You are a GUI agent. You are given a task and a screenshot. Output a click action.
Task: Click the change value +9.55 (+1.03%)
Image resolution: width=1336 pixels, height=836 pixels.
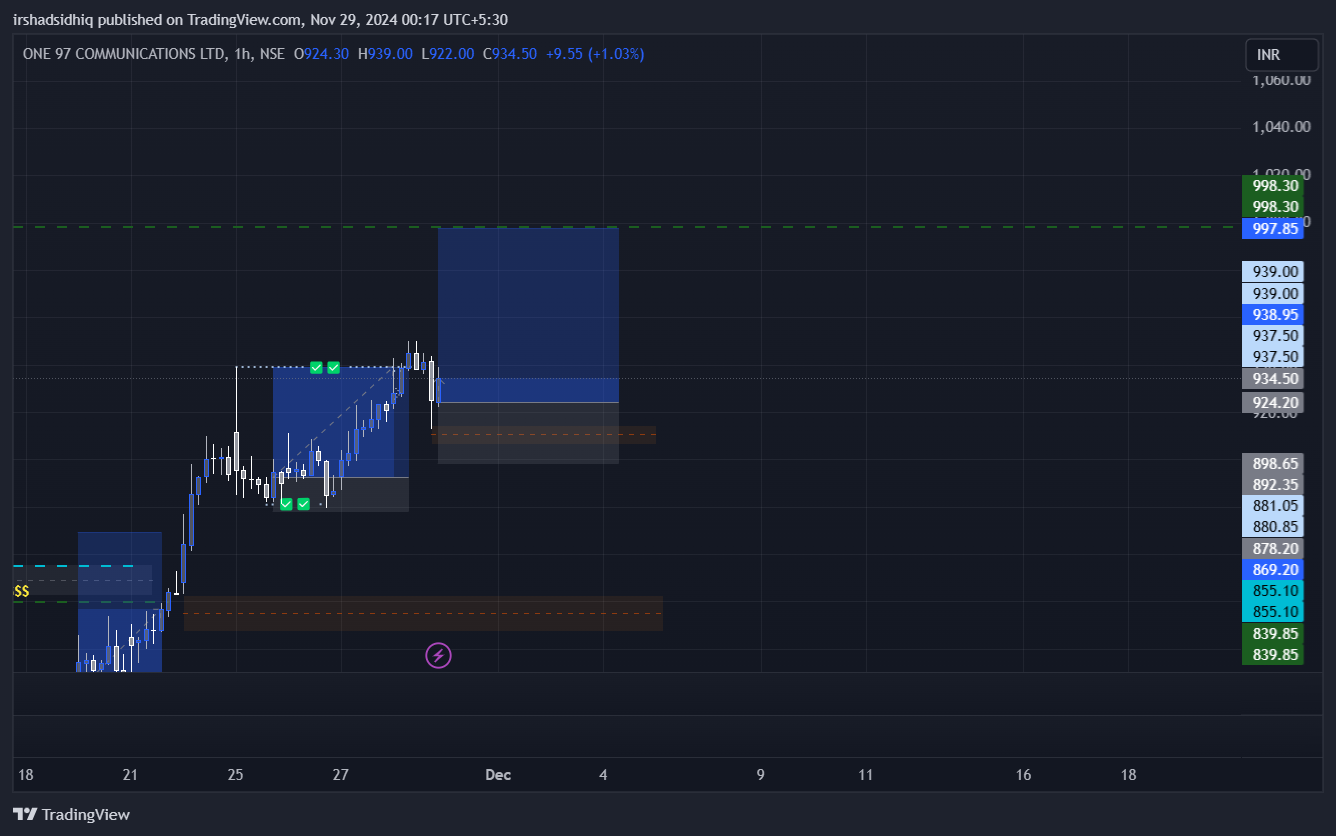[595, 54]
